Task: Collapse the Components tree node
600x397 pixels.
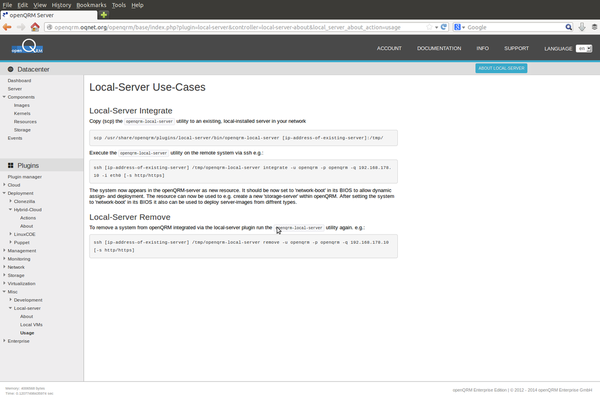Action: coord(4,97)
